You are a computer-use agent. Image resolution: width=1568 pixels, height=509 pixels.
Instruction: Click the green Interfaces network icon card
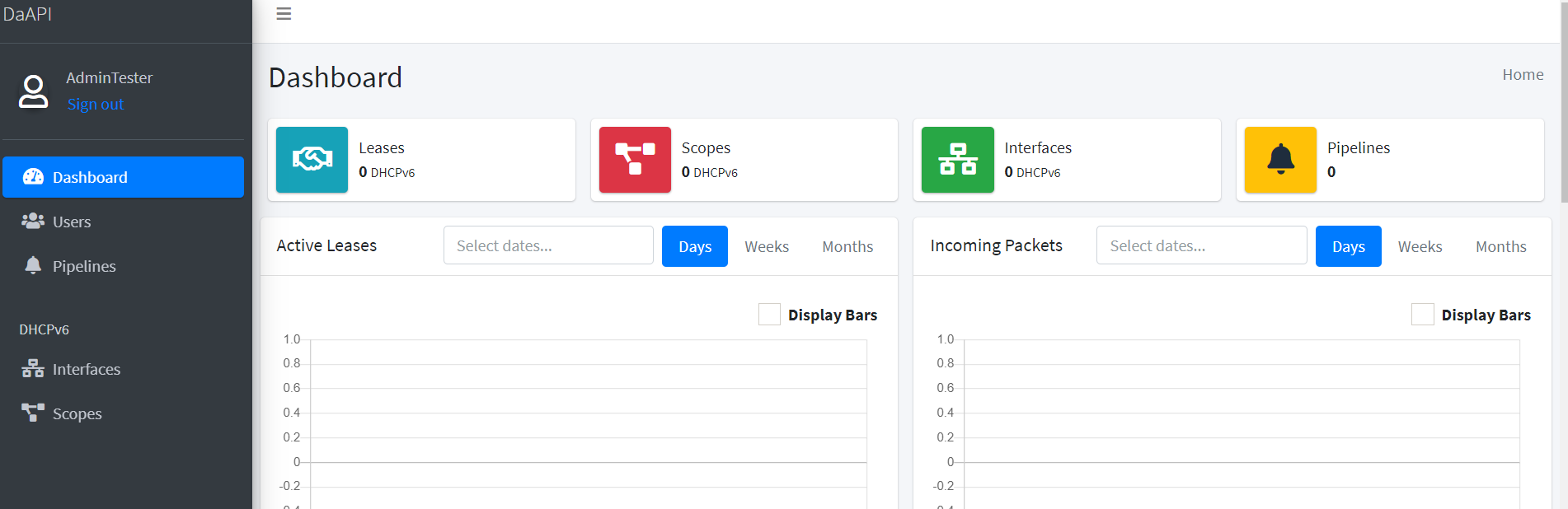pyautogui.click(x=958, y=160)
